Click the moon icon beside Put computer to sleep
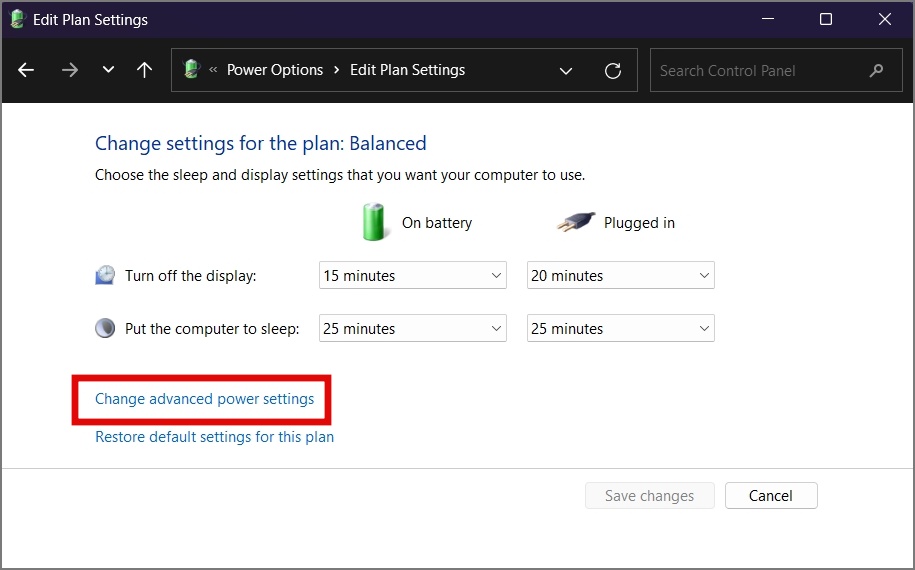The width and height of the screenshot is (915, 570). (105, 328)
